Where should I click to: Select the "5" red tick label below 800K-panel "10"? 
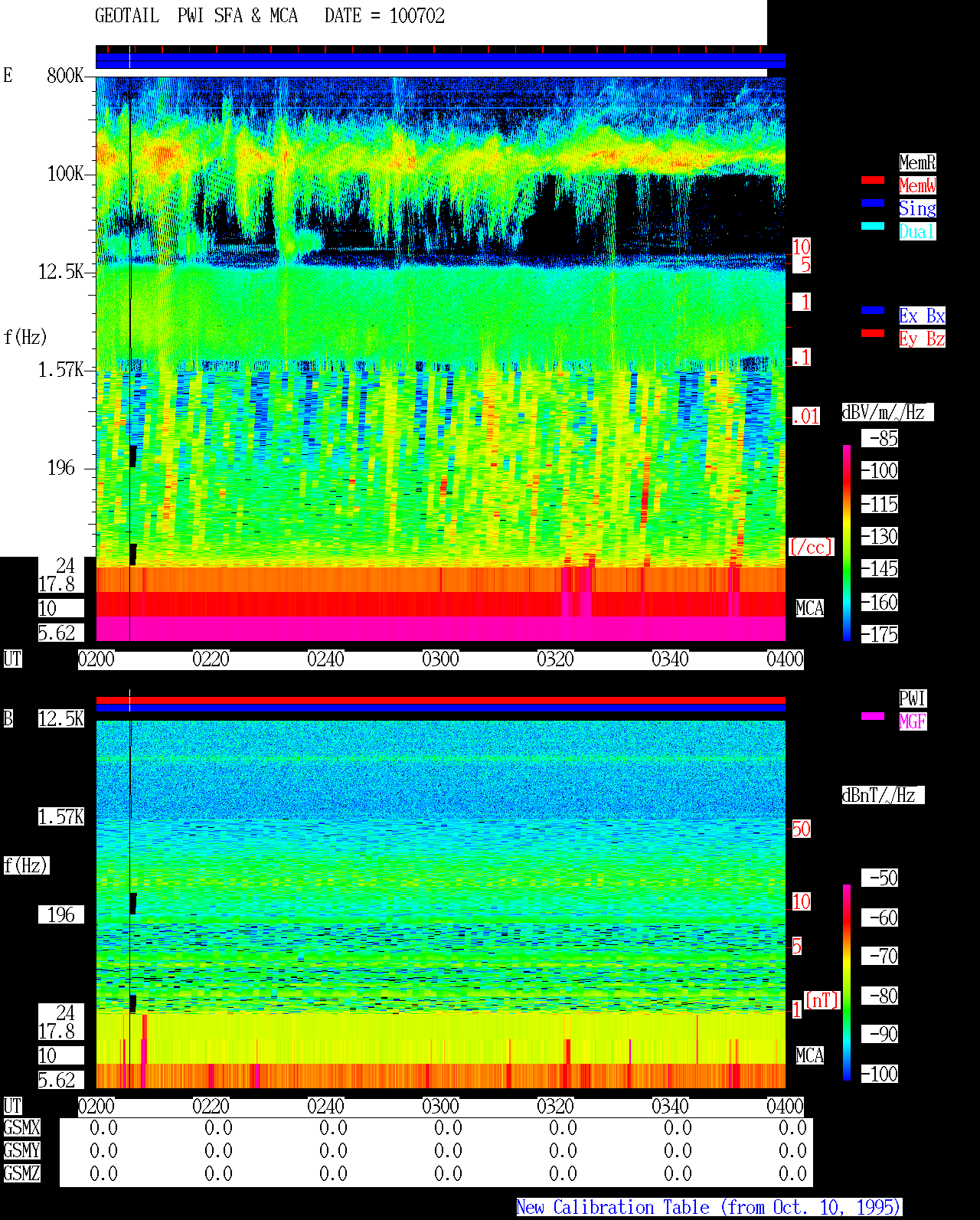[805, 265]
